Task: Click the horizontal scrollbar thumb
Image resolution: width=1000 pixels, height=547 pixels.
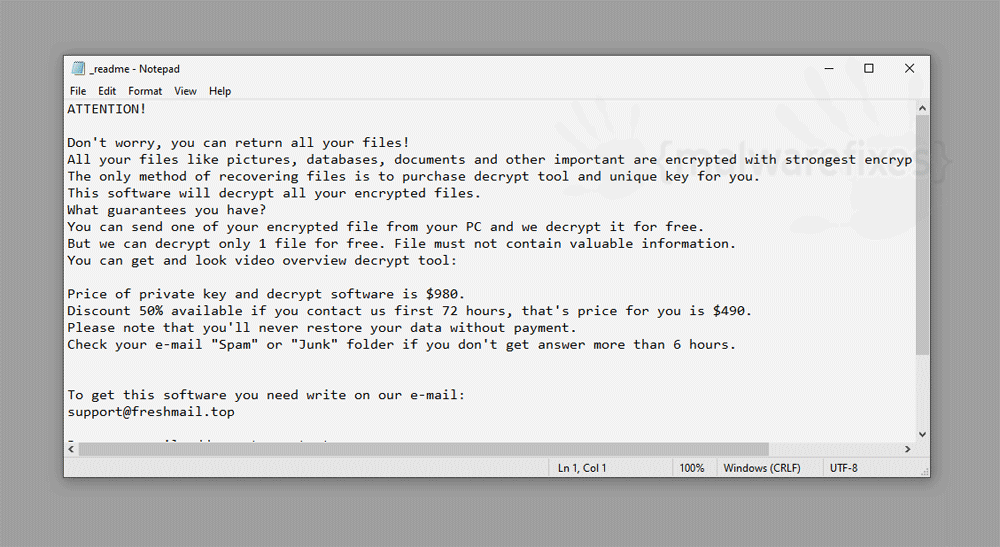Action: click(x=423, y=449)
